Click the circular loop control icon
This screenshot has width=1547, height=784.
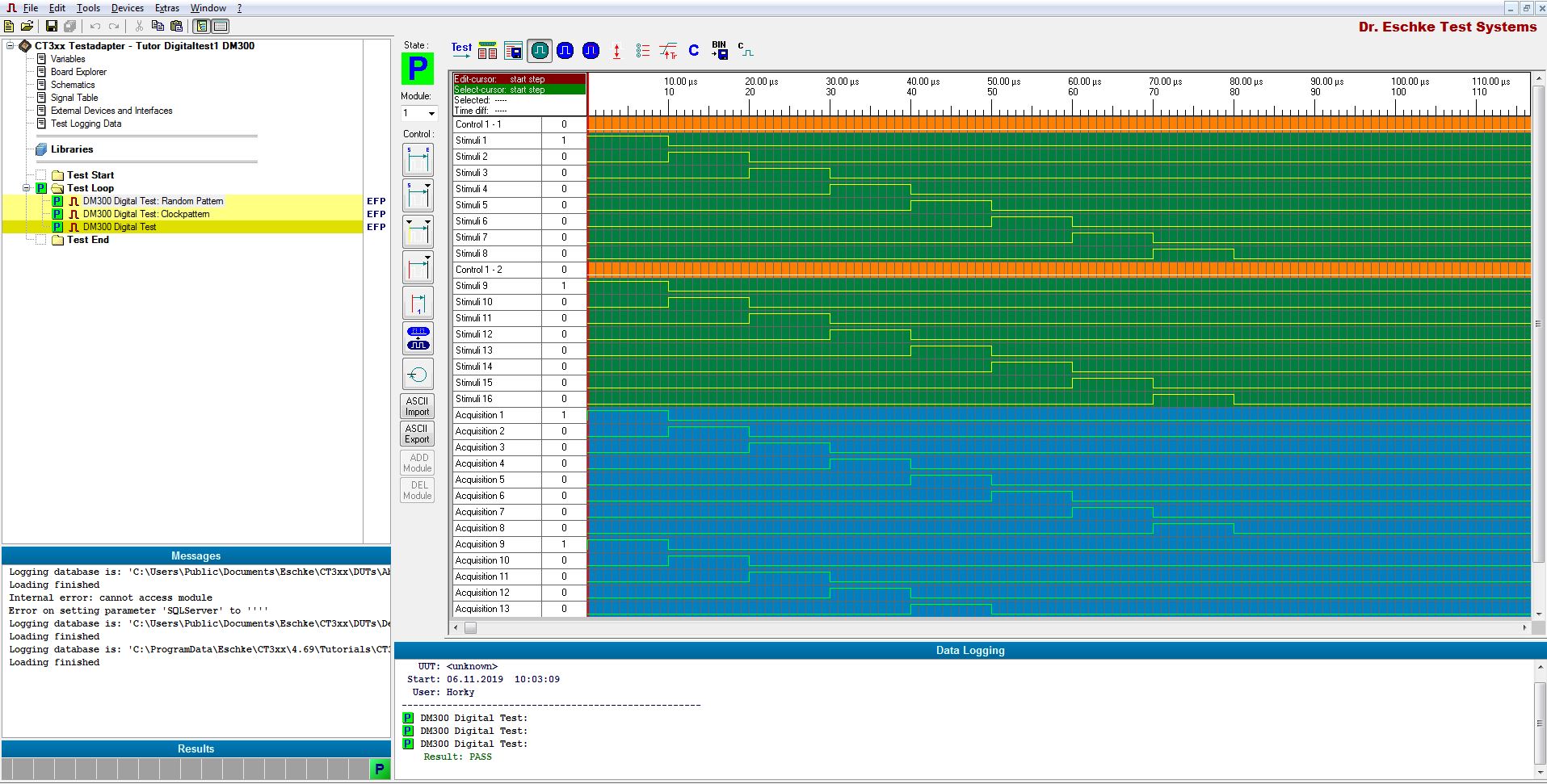click(x=418, y=375)
